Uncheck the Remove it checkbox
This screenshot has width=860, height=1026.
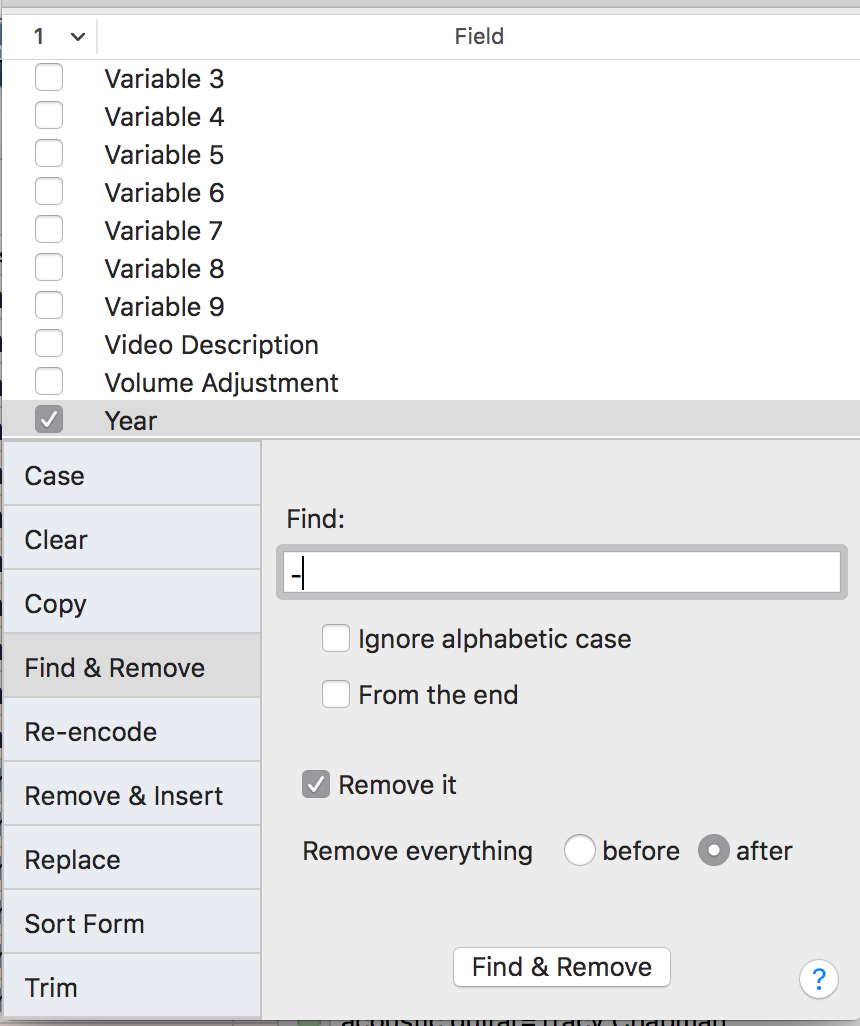pos(316,785)
